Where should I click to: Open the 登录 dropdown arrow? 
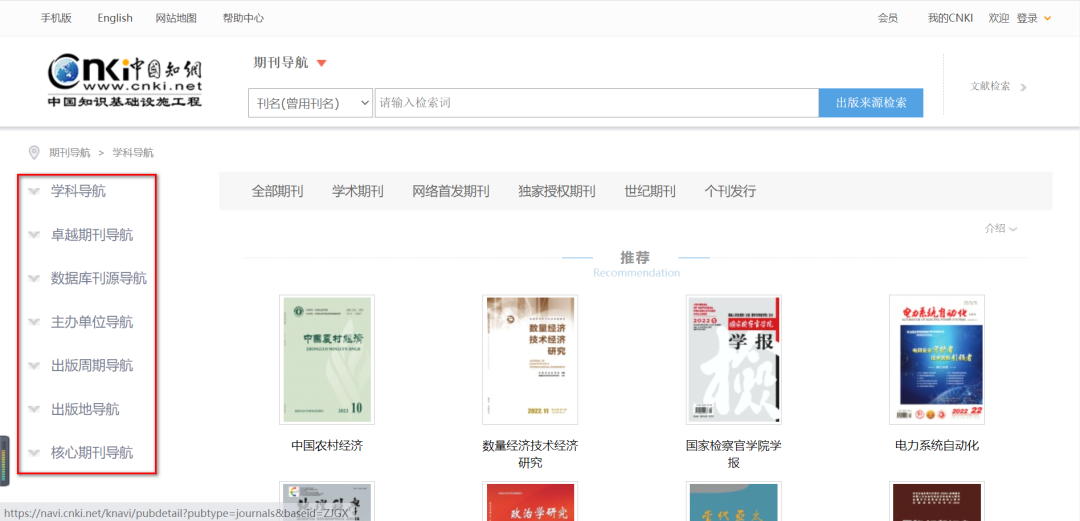tap(1048, 19)
